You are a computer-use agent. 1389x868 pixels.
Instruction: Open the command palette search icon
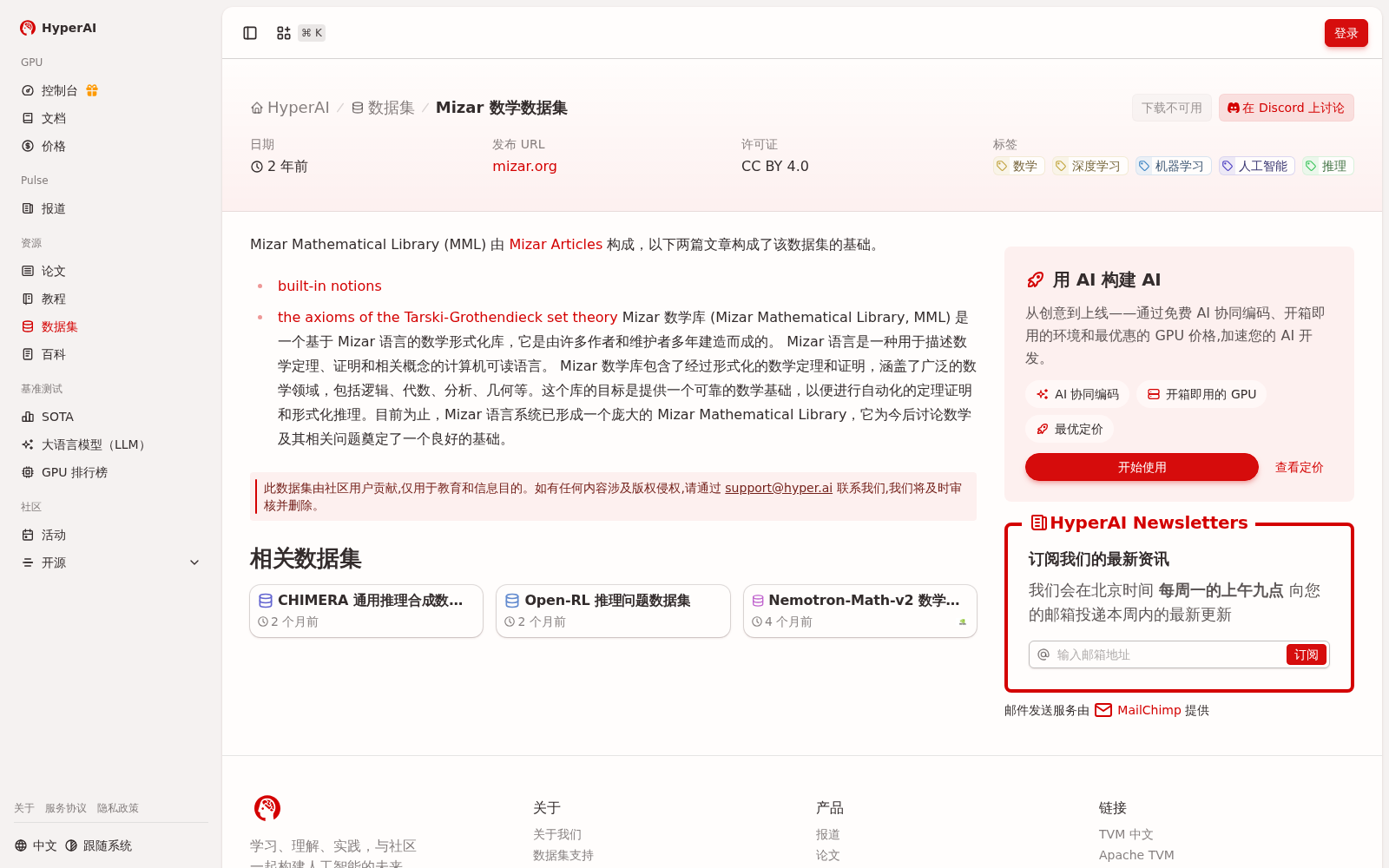(283, 33)
